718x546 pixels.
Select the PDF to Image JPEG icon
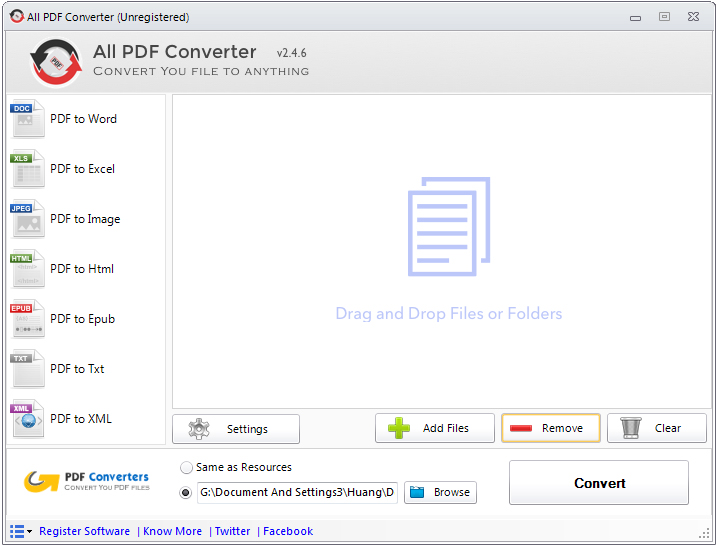[x=27, y=218]
